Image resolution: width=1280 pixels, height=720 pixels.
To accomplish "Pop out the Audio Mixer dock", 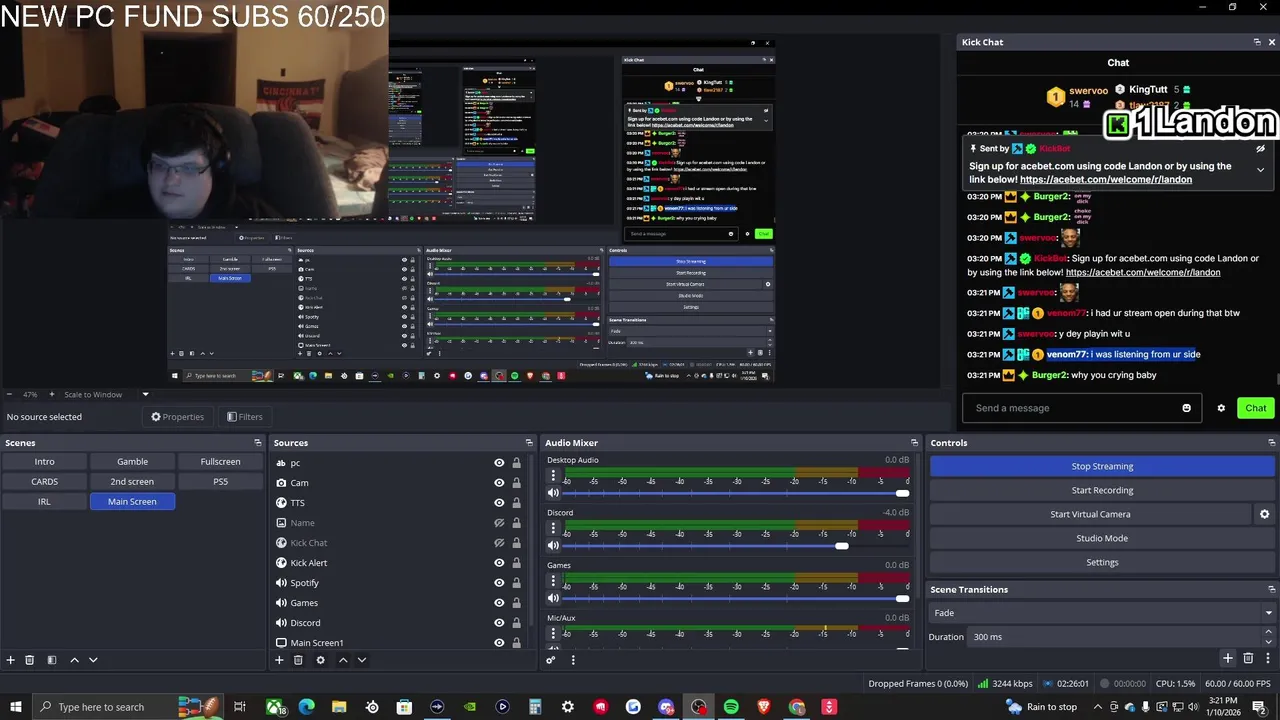I will pyautogui.click(x=914, y=443).
